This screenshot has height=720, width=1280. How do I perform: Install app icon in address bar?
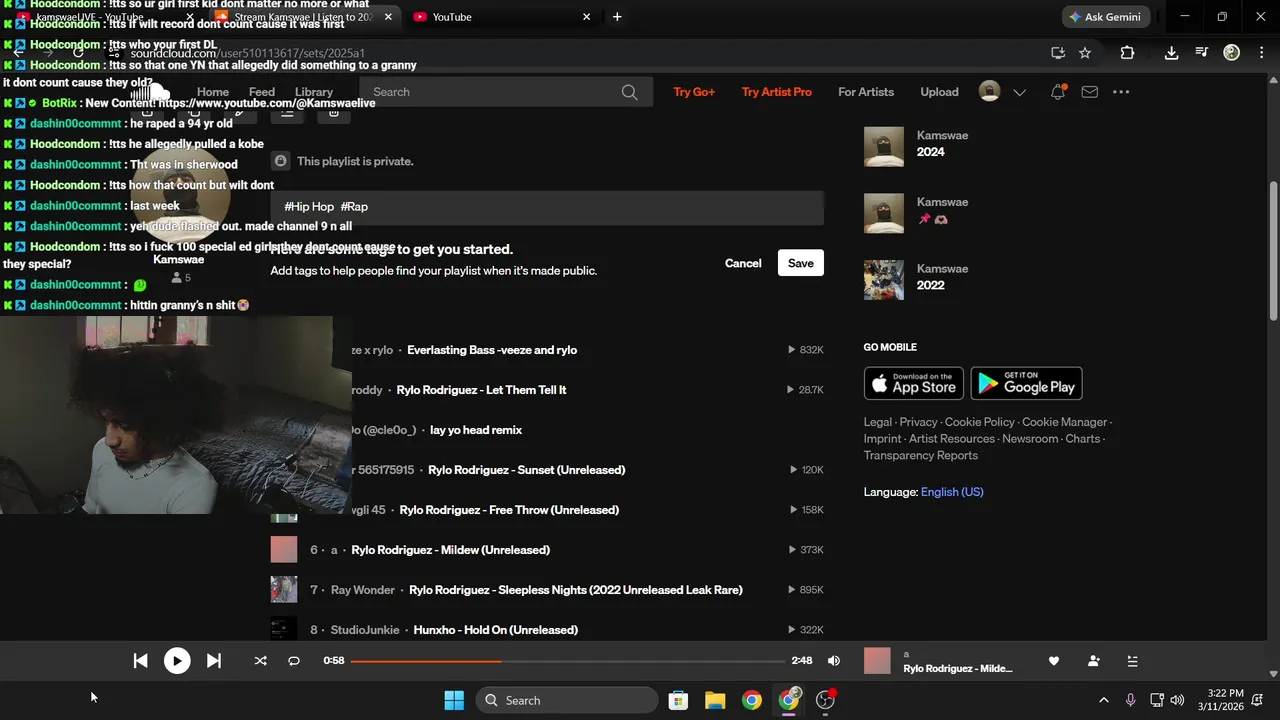click(1058, 53)
